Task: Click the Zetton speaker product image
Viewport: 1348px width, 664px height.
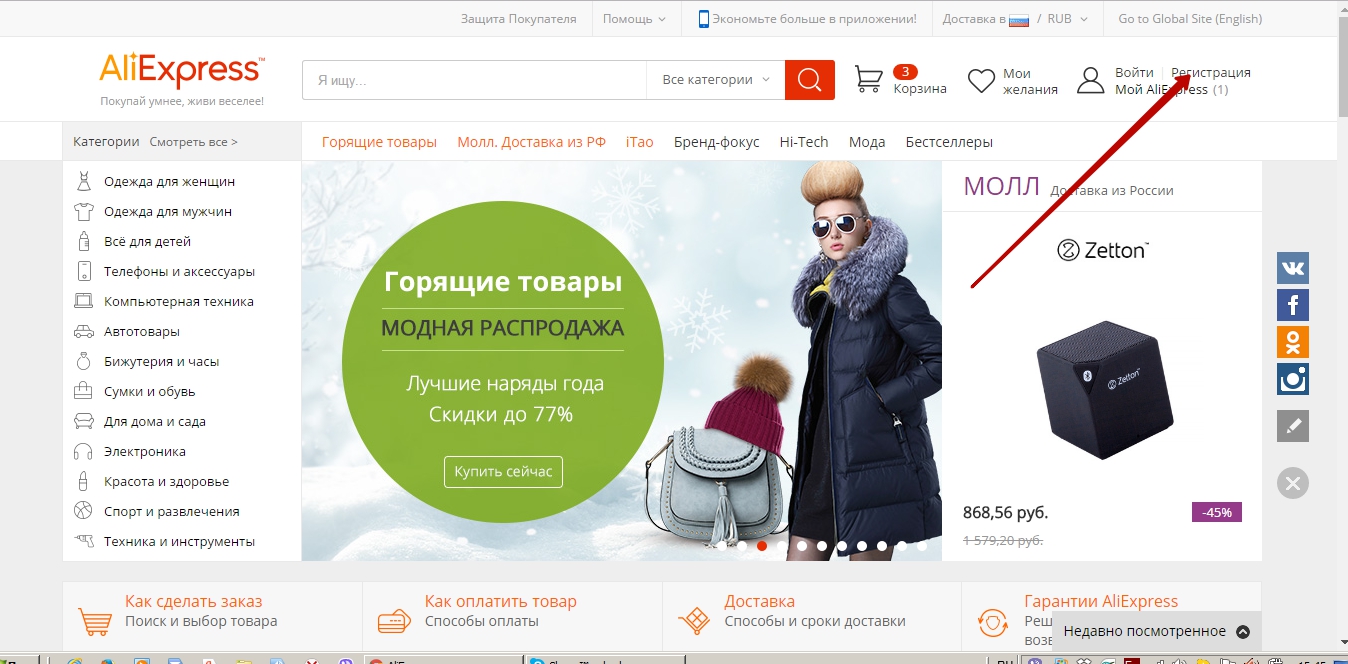Action: [x=1103, y=391]
